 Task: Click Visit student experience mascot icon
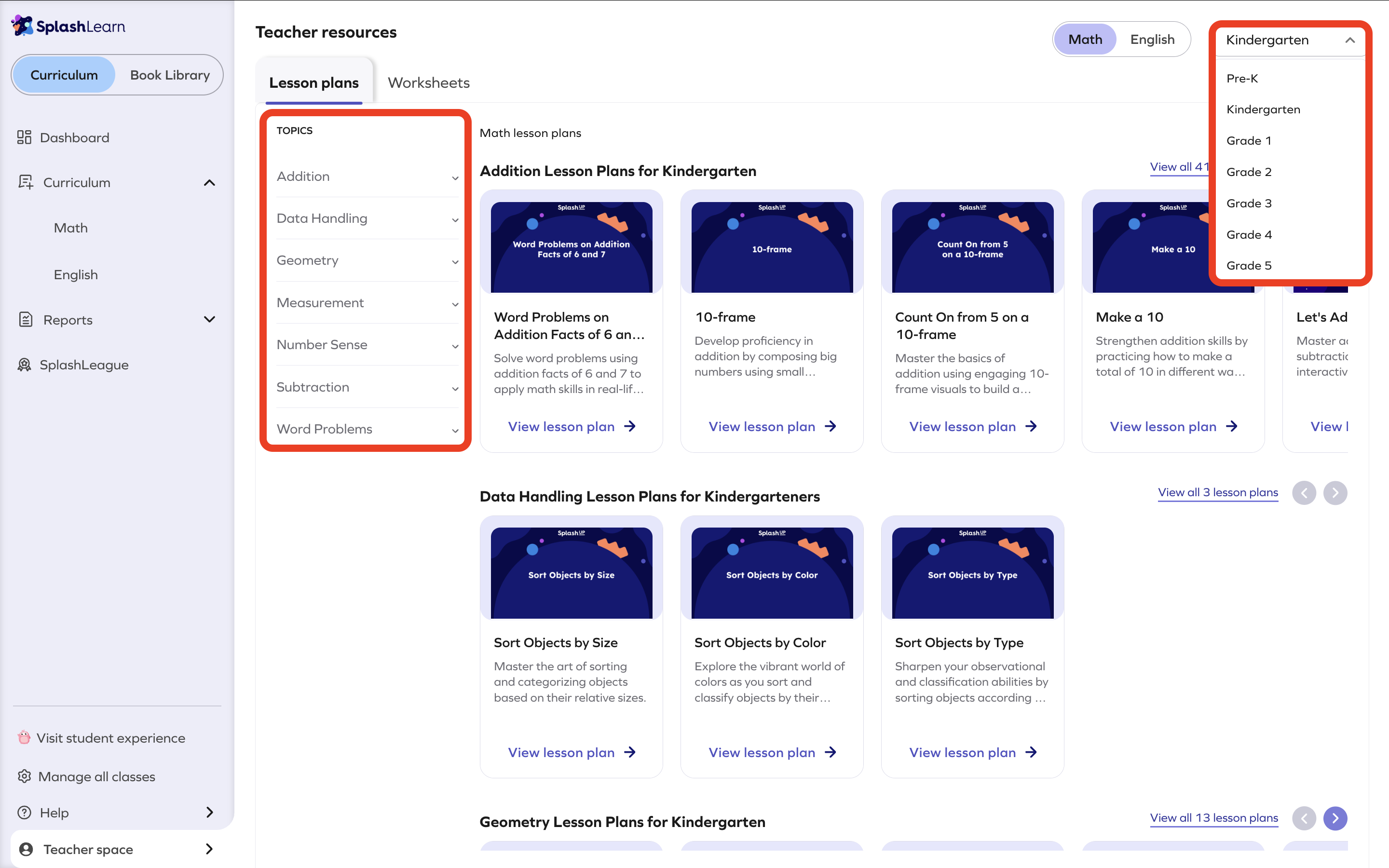(24, 737)
